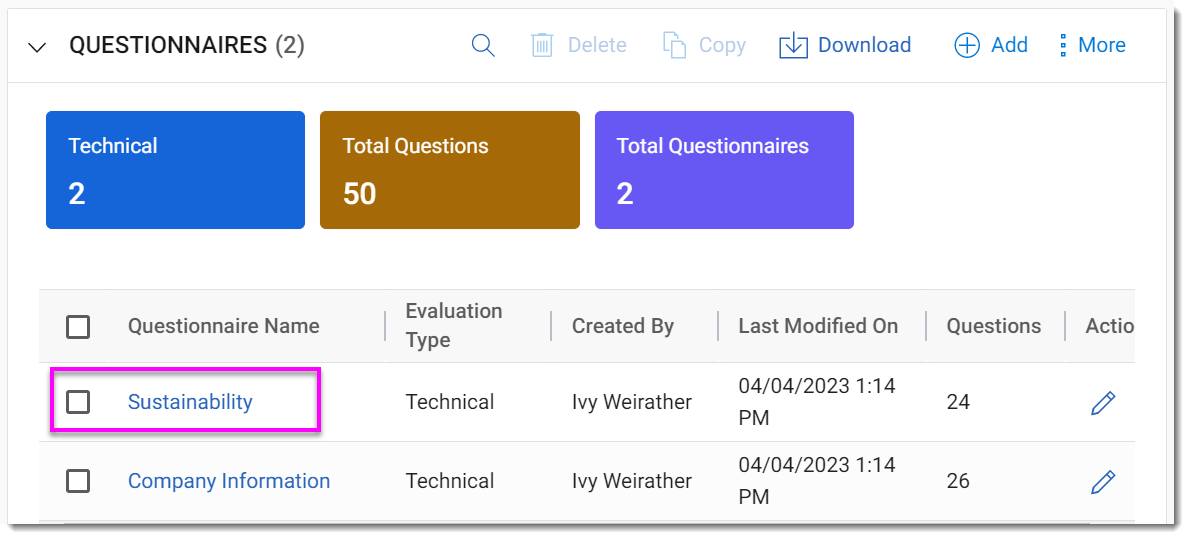The image size is (1189, 539).
Task: Check the Sustainability row checkbox
Action: click(x=78, y=402)
